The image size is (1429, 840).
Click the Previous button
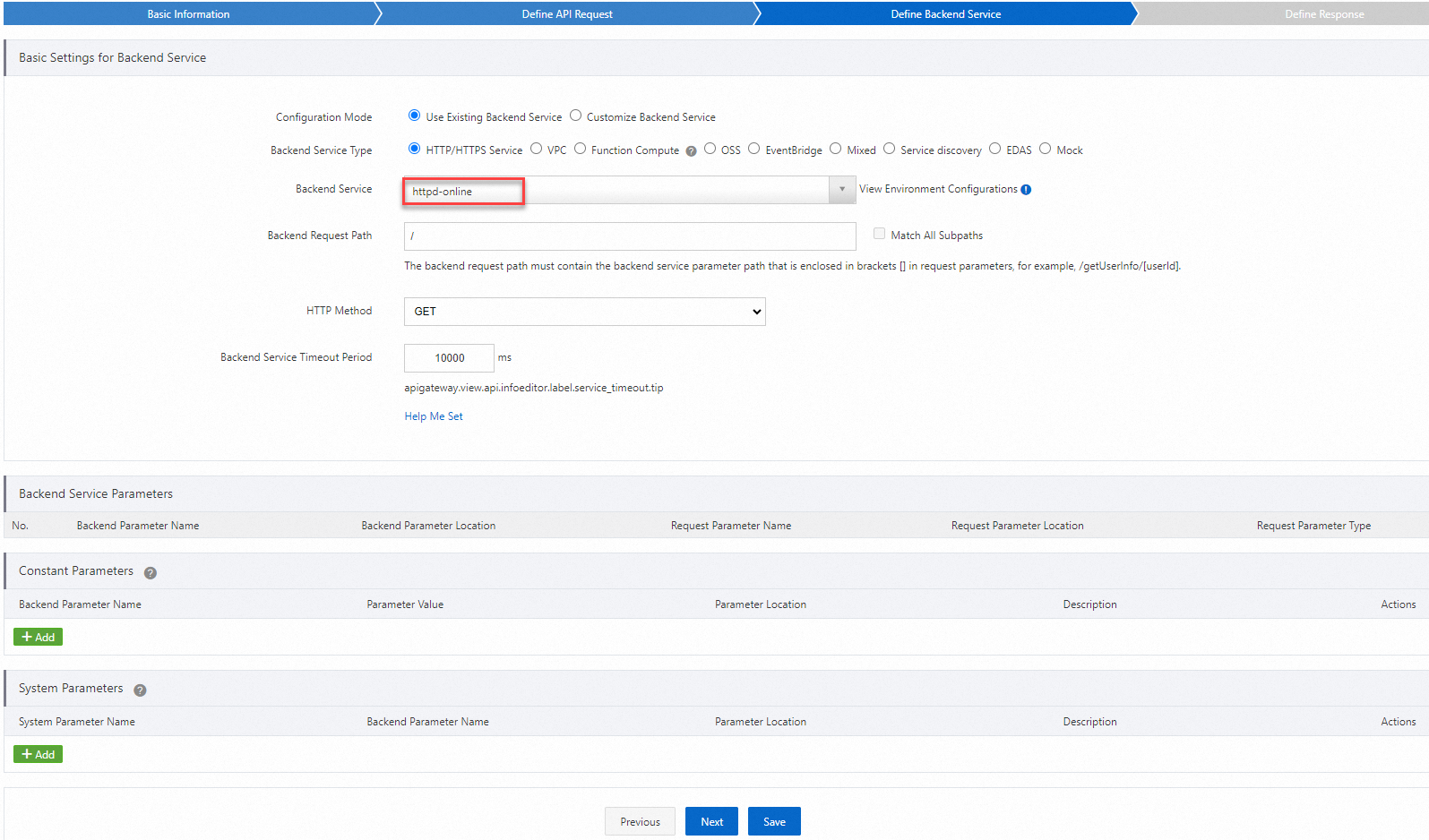click(x=640, y=821)
